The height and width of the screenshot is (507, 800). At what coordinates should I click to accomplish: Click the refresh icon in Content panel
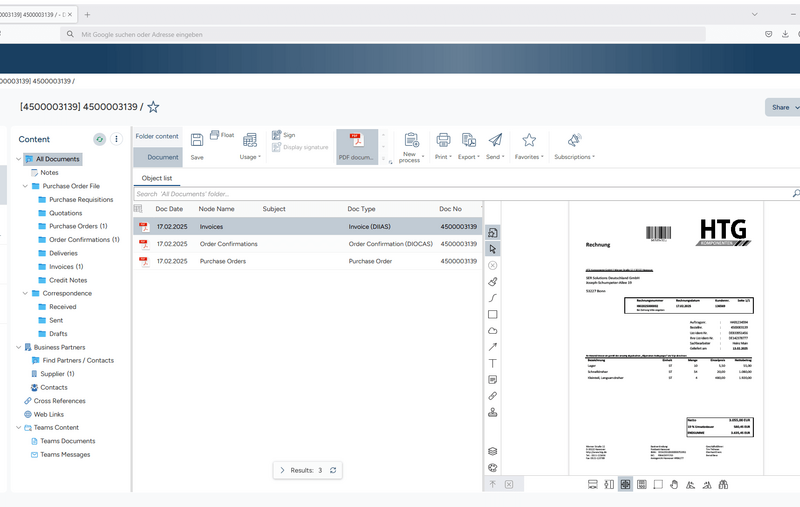click(x=99, y=139)
